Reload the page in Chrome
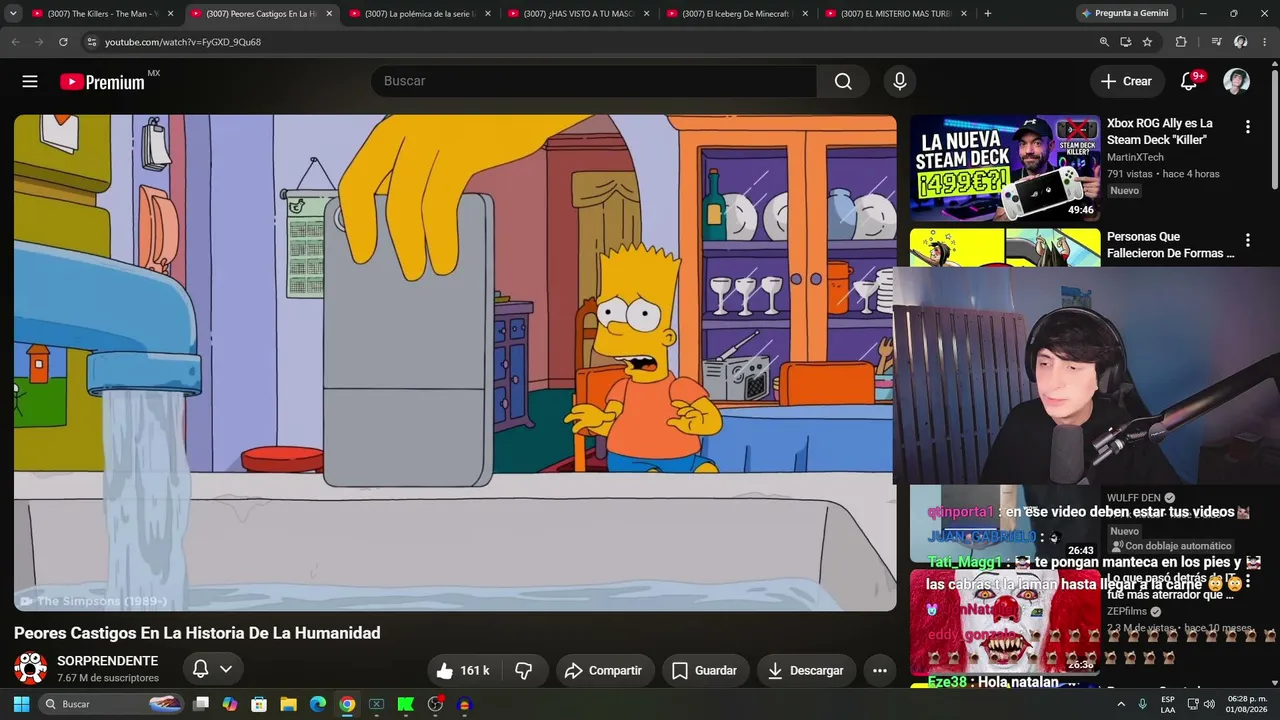 click(x=63, y=42)
